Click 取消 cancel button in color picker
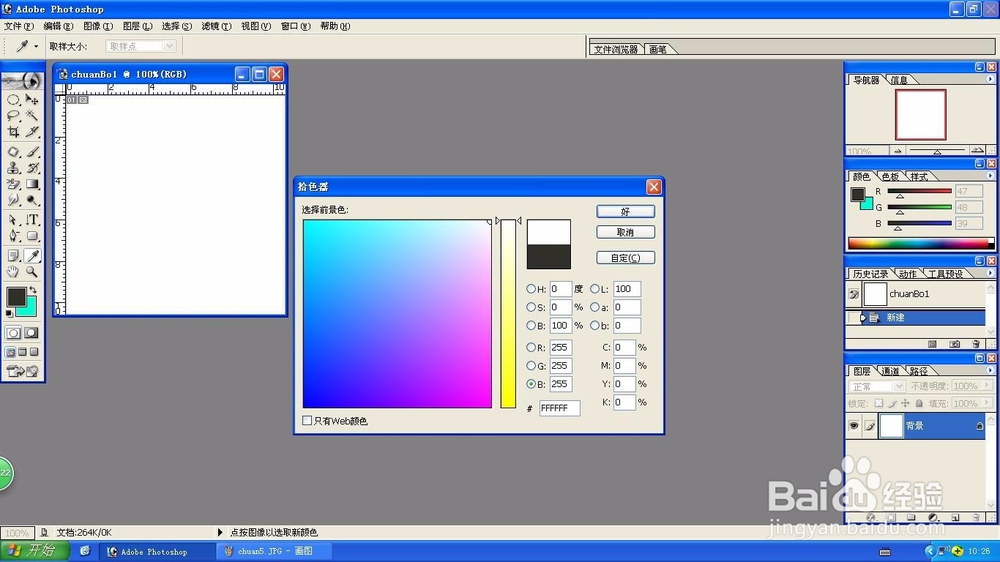 [625, 232]
